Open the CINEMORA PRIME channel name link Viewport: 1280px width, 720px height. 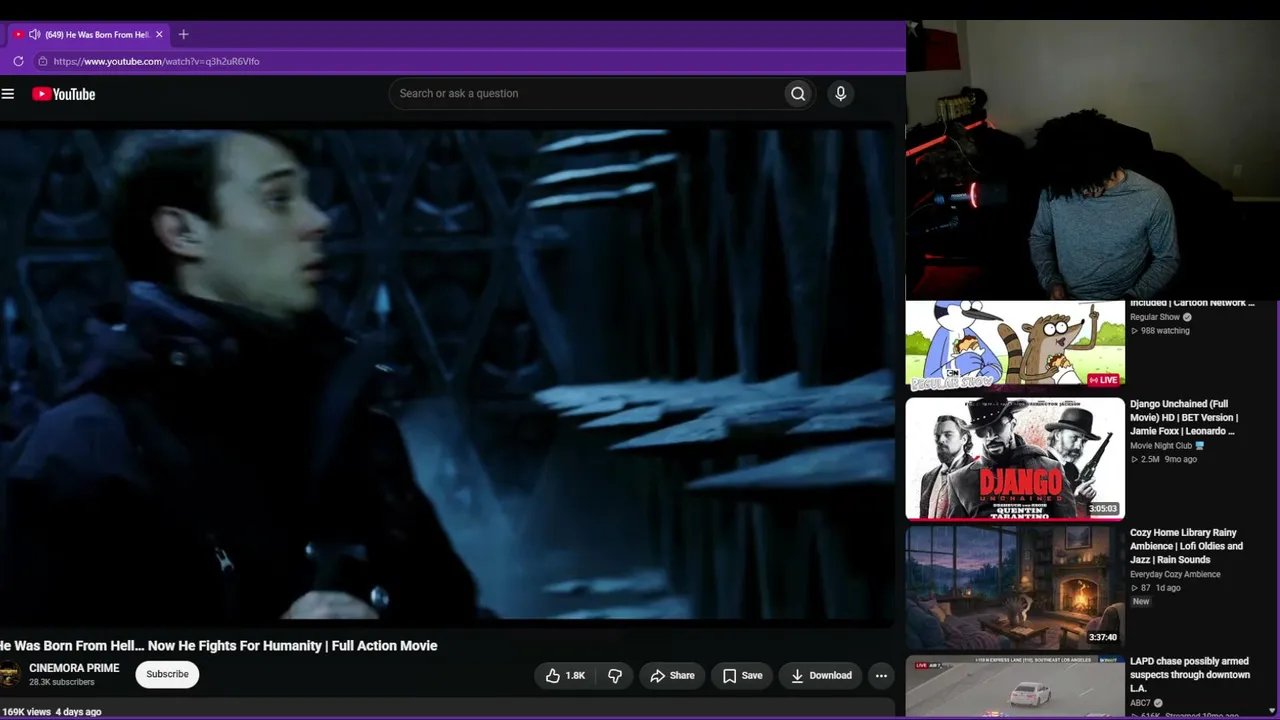coord(74,668)
